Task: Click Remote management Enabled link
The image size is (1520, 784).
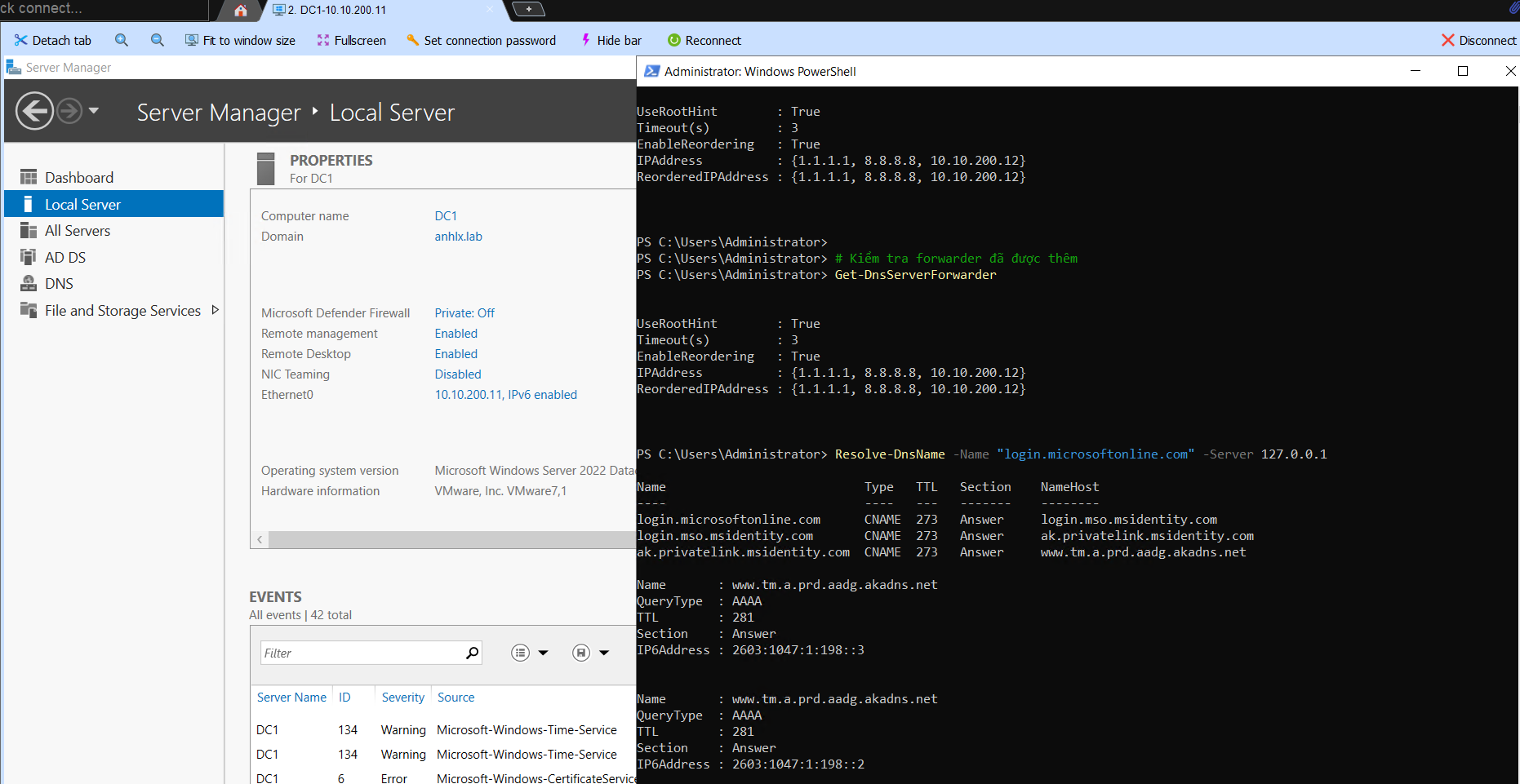Action: tap(456, 334)
